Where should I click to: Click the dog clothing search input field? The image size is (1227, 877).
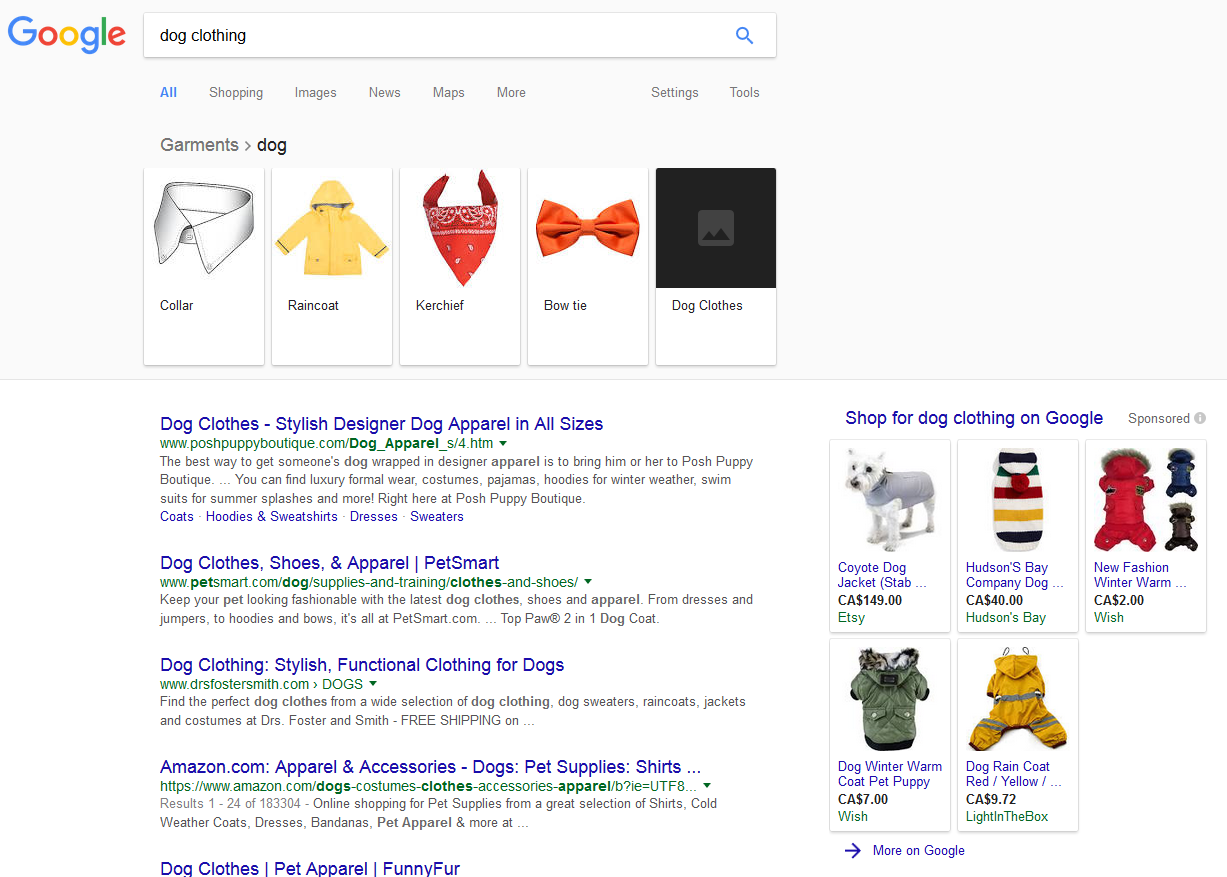click(440, 36)
